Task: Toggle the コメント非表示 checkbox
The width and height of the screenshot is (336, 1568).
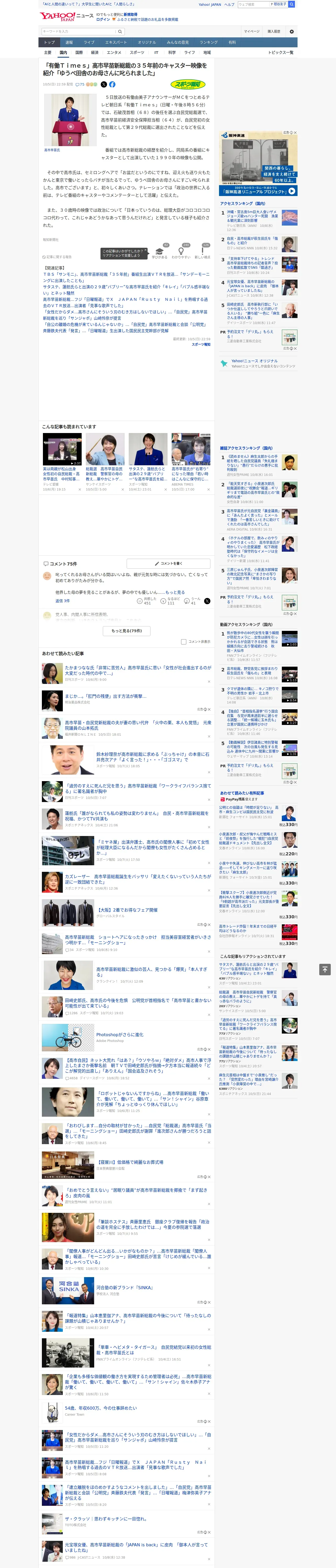Action: coord(183,642)
